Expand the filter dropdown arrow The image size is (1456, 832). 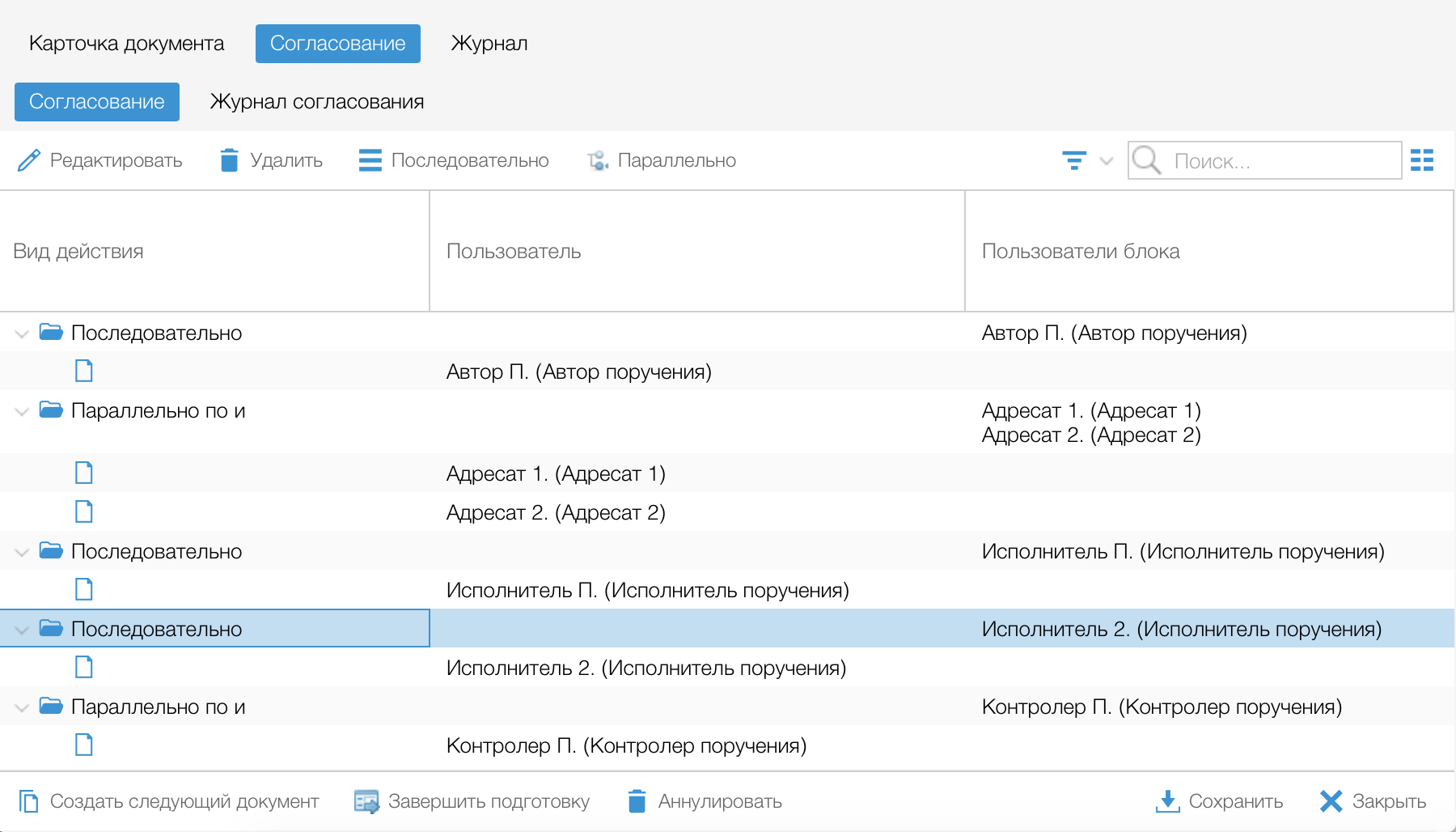(x=1107, y=160)
